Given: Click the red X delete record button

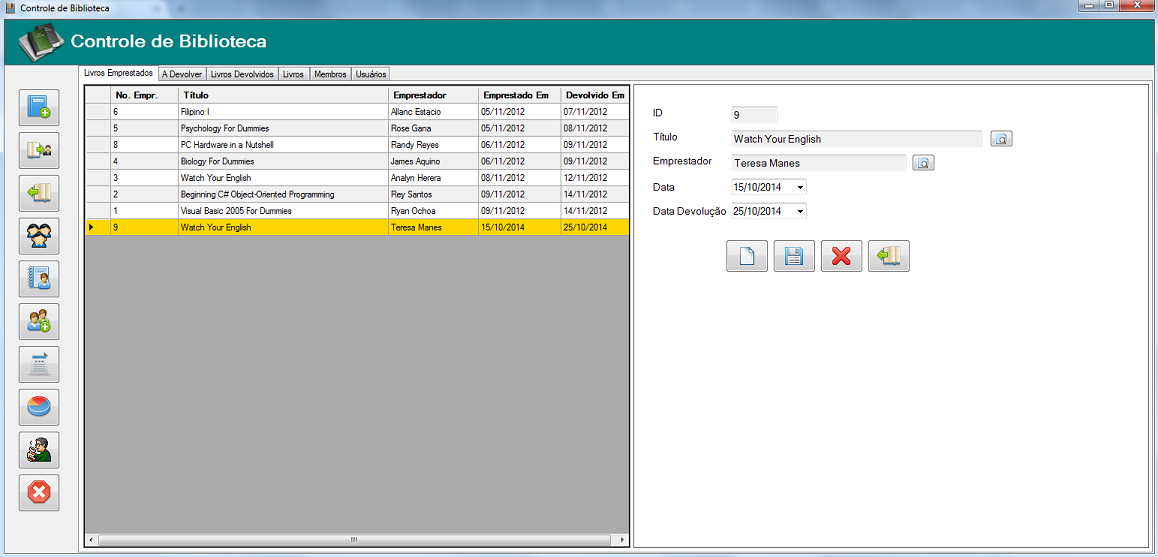Looking at the screenshot, I should click(841, 256).
